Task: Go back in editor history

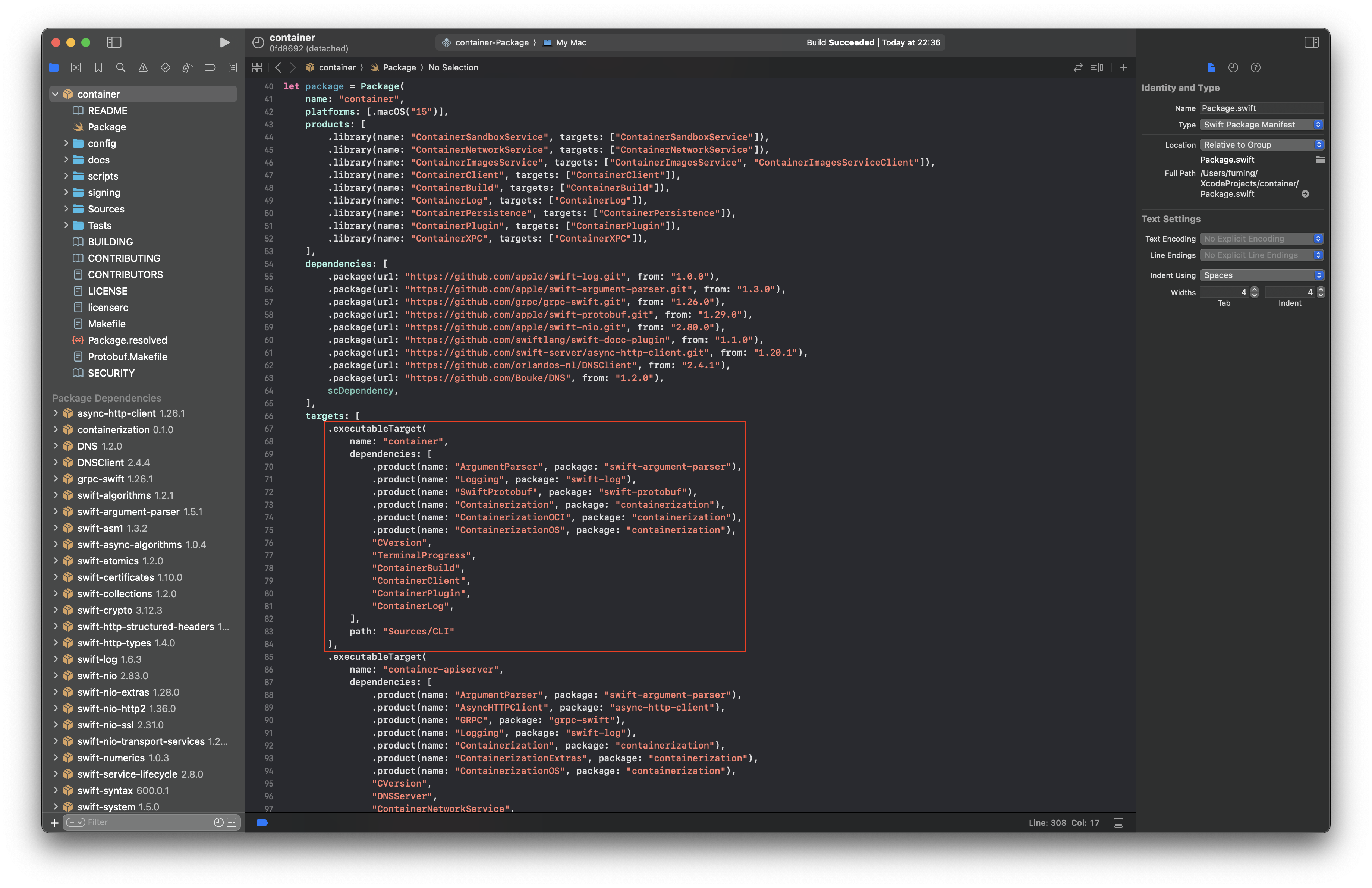Action: tap(278, 67)
